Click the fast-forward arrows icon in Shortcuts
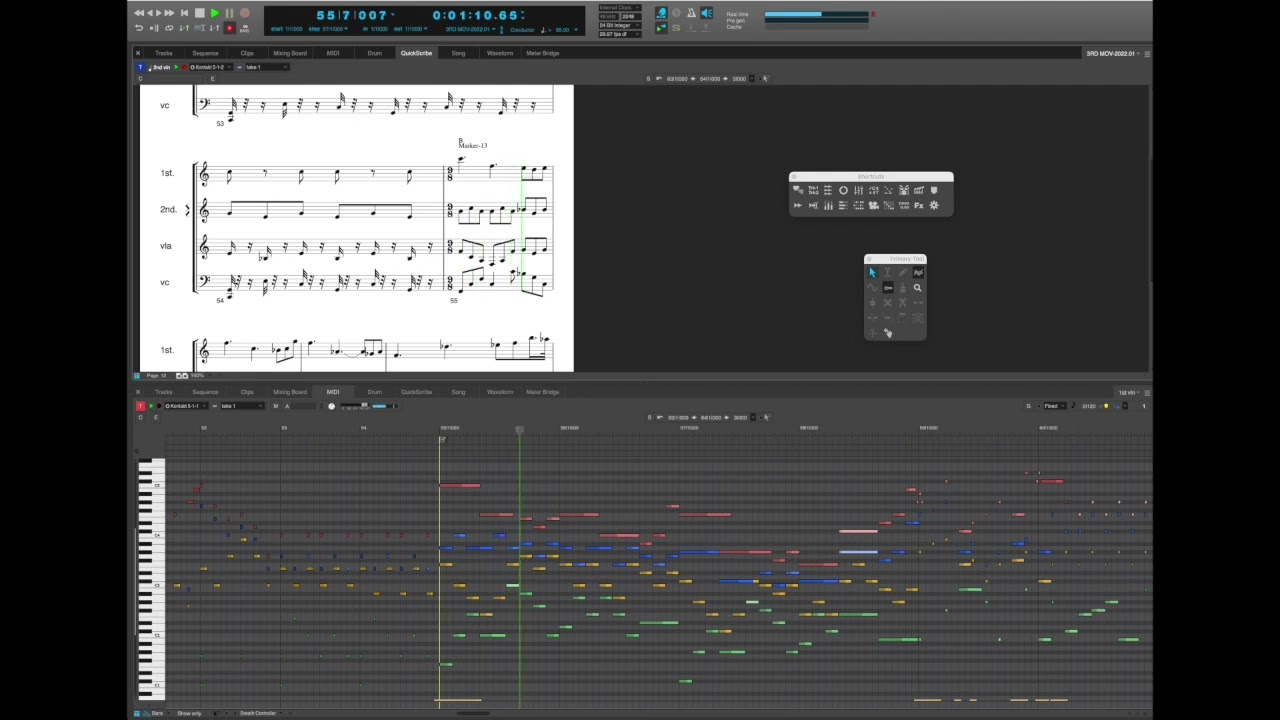This screenshot has width=1280, height=720. click(798, 205)
